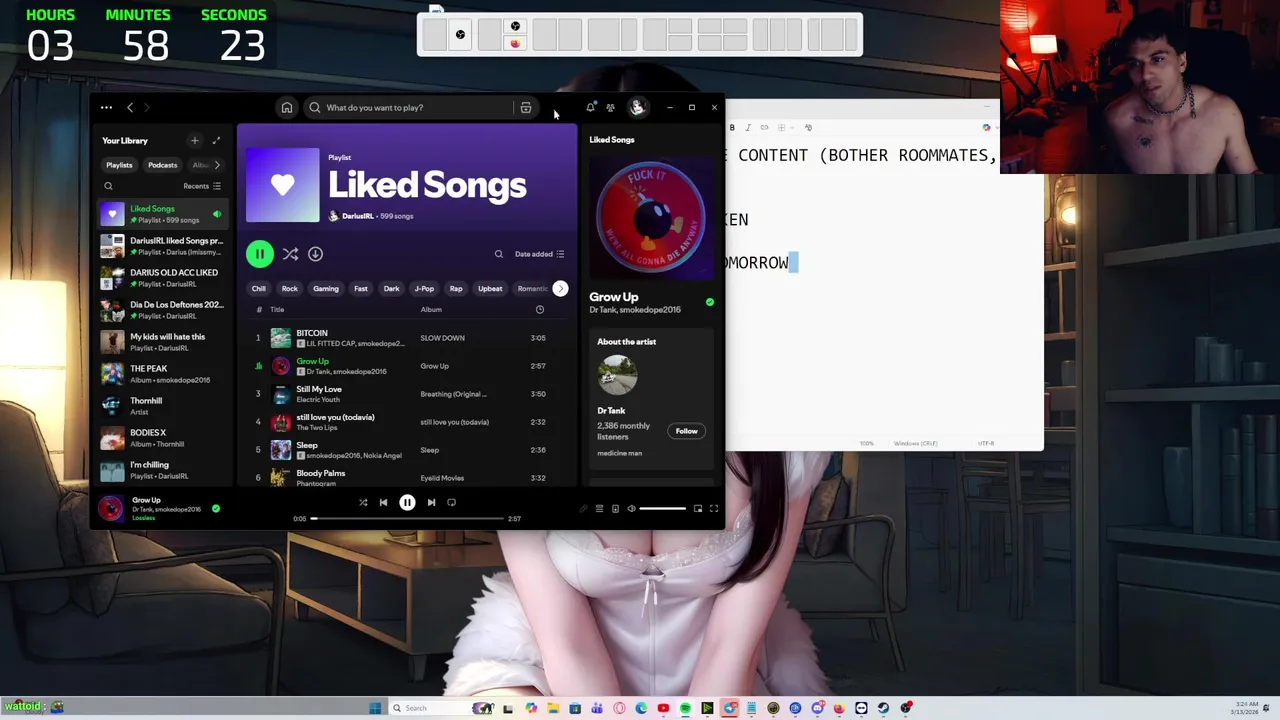Screen dimensions: 1280x720
Task: Open File Explorer from the taskbar
Action: (553, 708)
